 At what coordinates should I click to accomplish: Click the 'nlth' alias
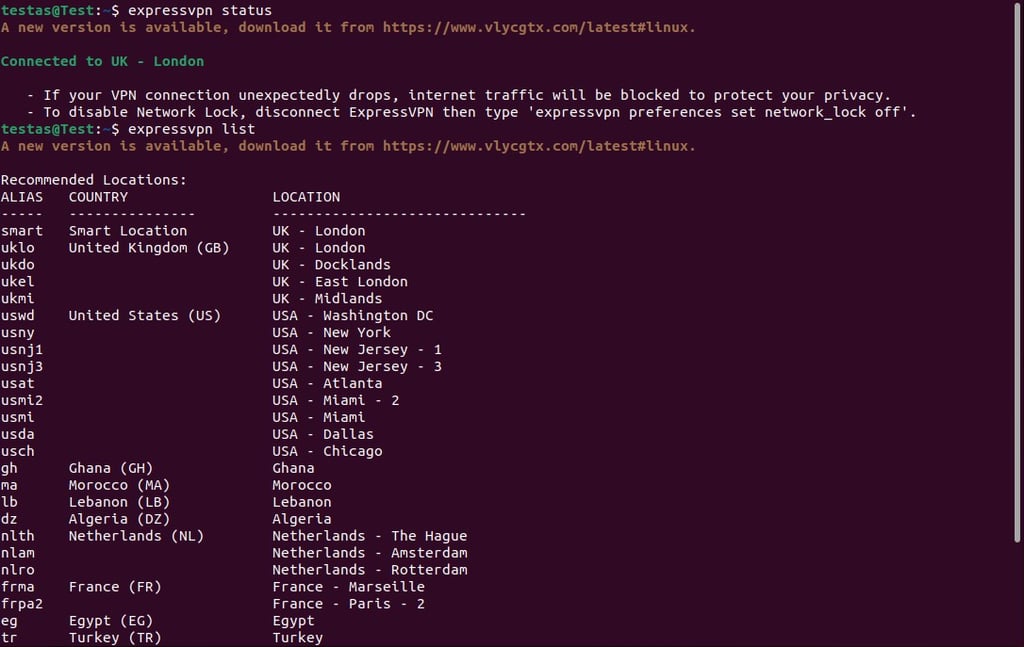(18, 537)
